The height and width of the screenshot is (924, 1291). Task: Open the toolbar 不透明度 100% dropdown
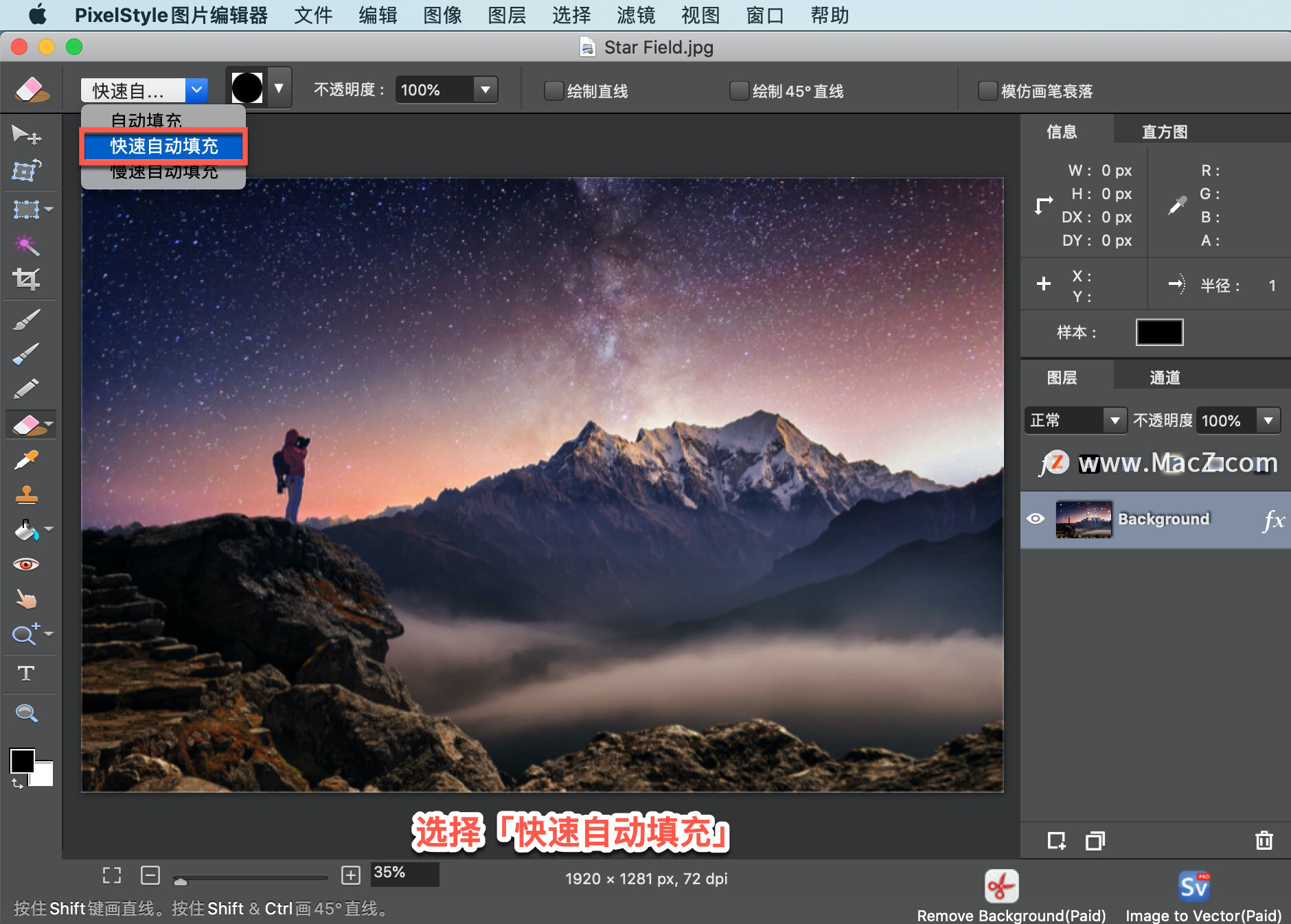click(485, 90)
